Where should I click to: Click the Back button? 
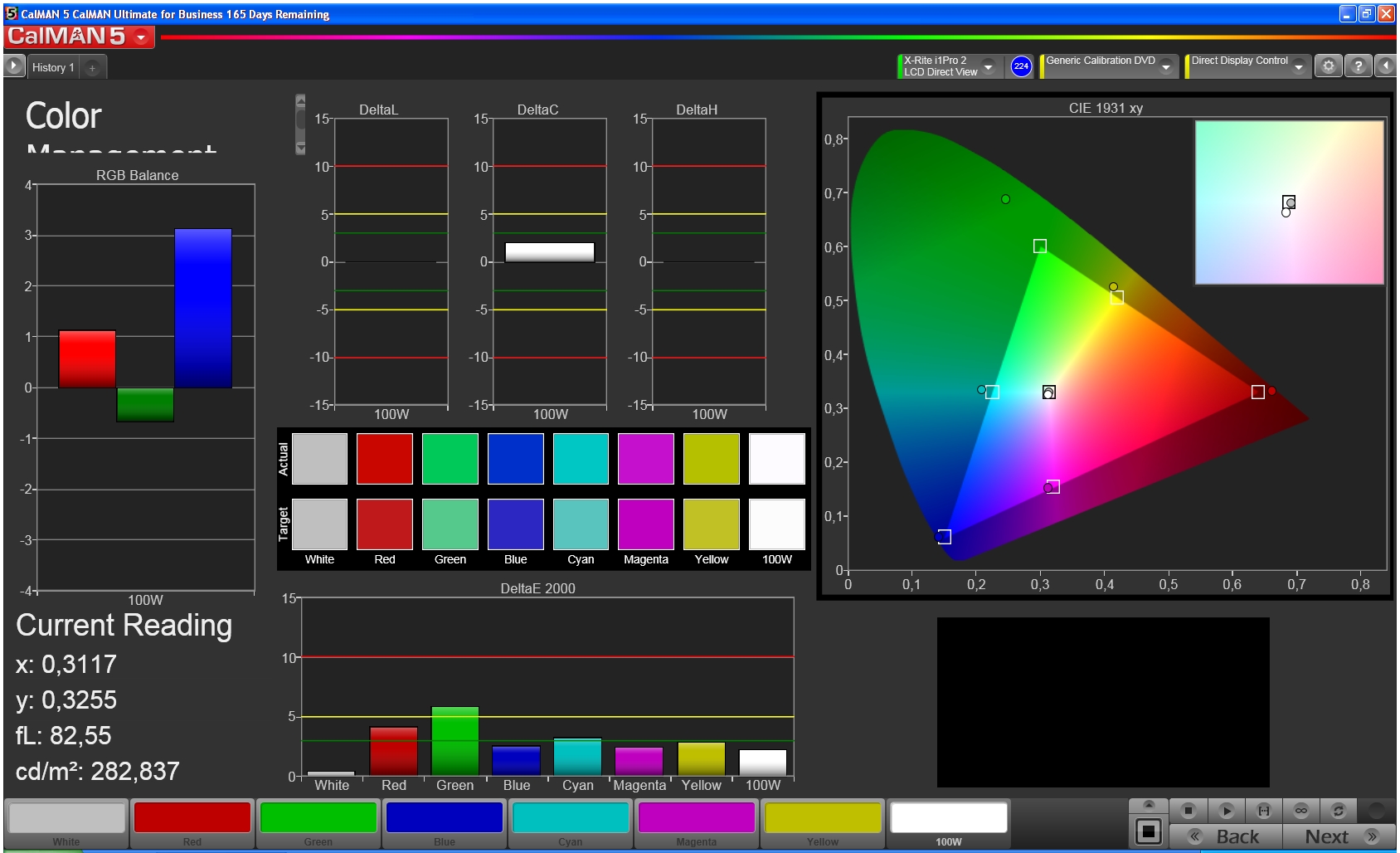(1226, 836)
